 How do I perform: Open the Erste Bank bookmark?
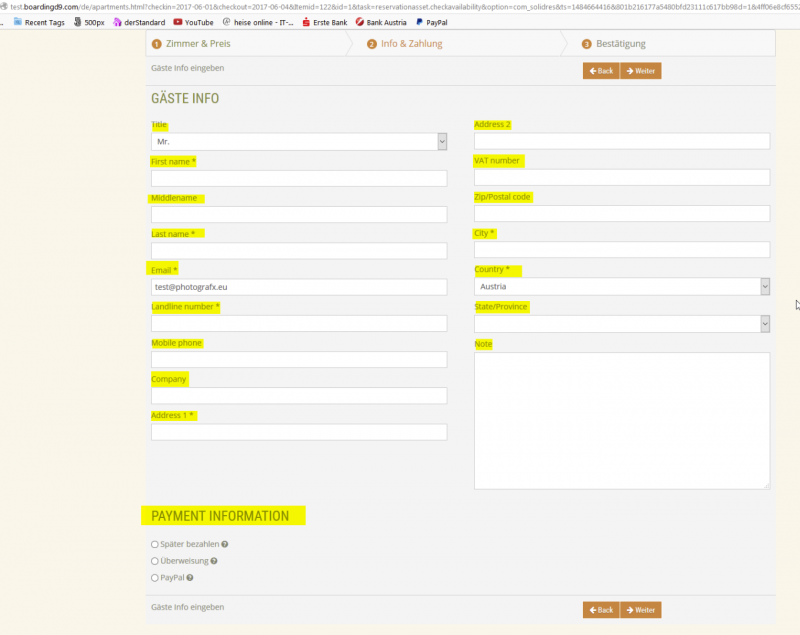coord(324,21)
